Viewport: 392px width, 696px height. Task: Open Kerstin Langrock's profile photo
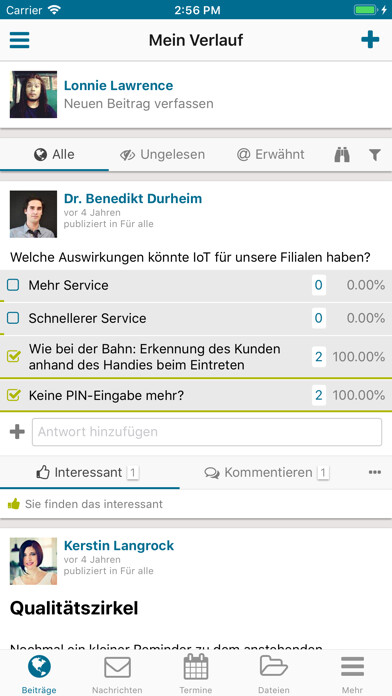pos(33,561)
